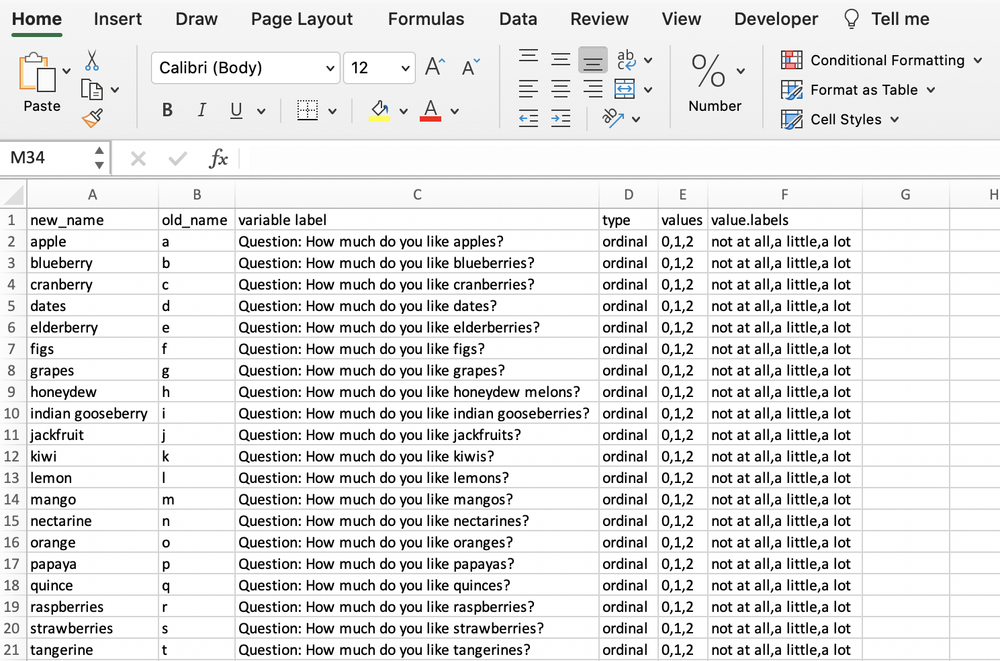The height and width of the screenshot is (661, 1000).
Task: Toggle center text alignment
Action: pyautogui.click(x=560, y=89)
